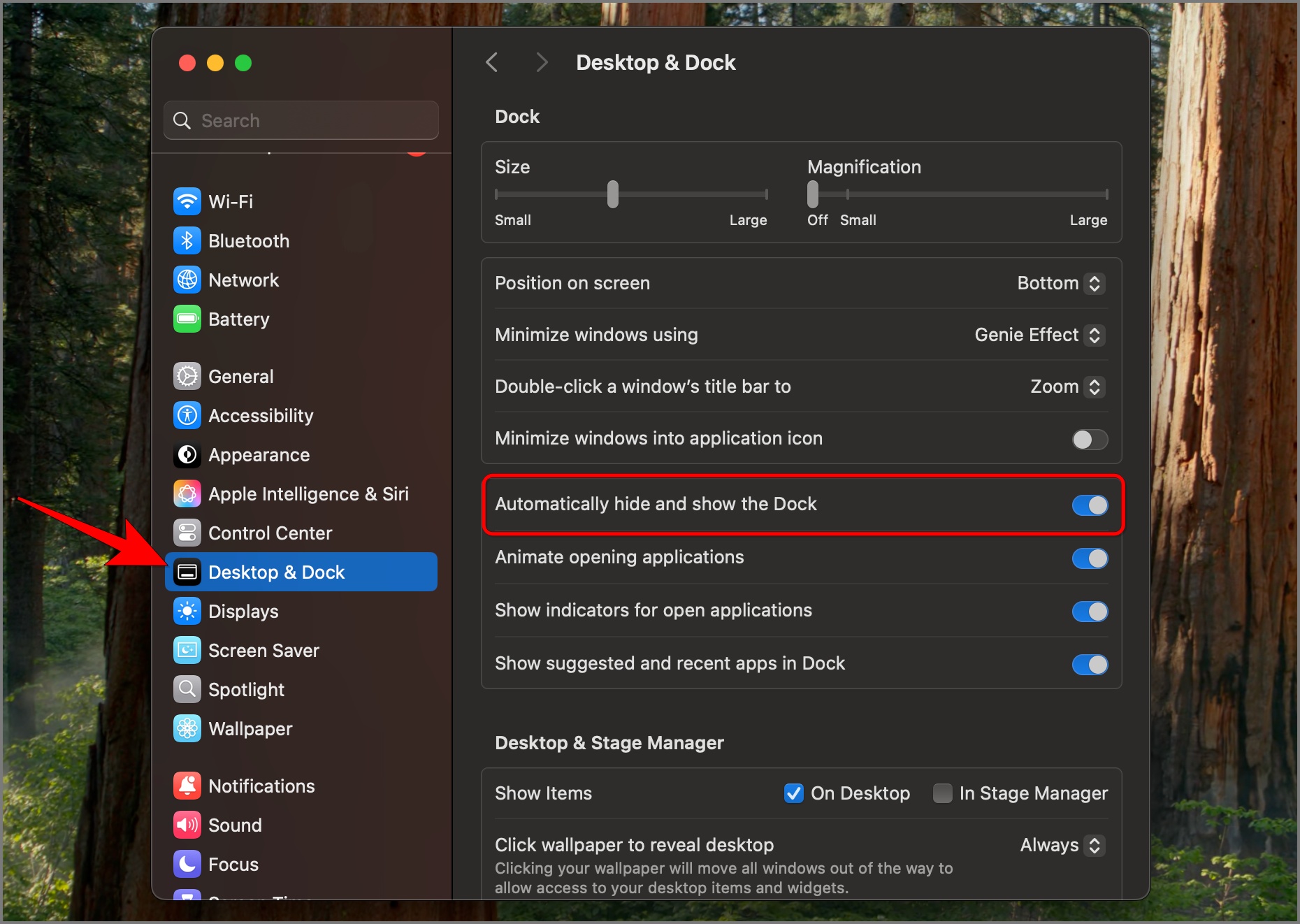Switch to the Displays settings pane
Viewport: 1300px width, 924px height.
243,611
